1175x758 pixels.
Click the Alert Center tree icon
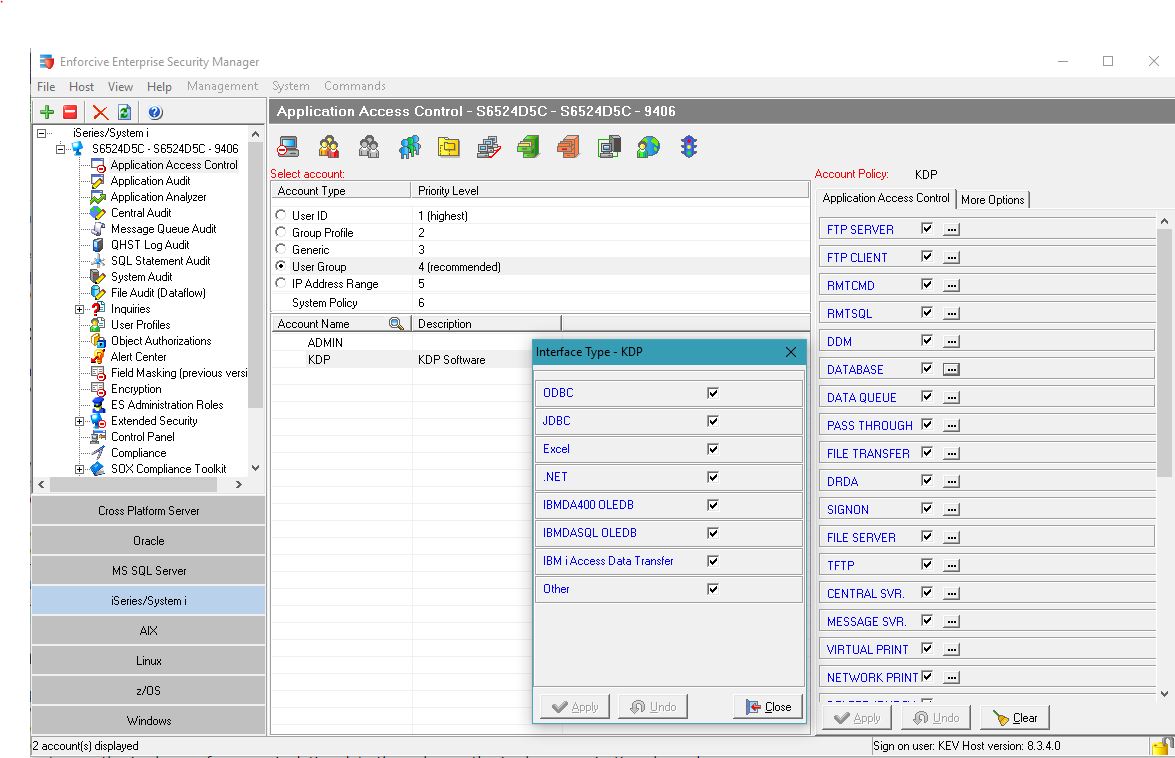click(x=98, y=357)
